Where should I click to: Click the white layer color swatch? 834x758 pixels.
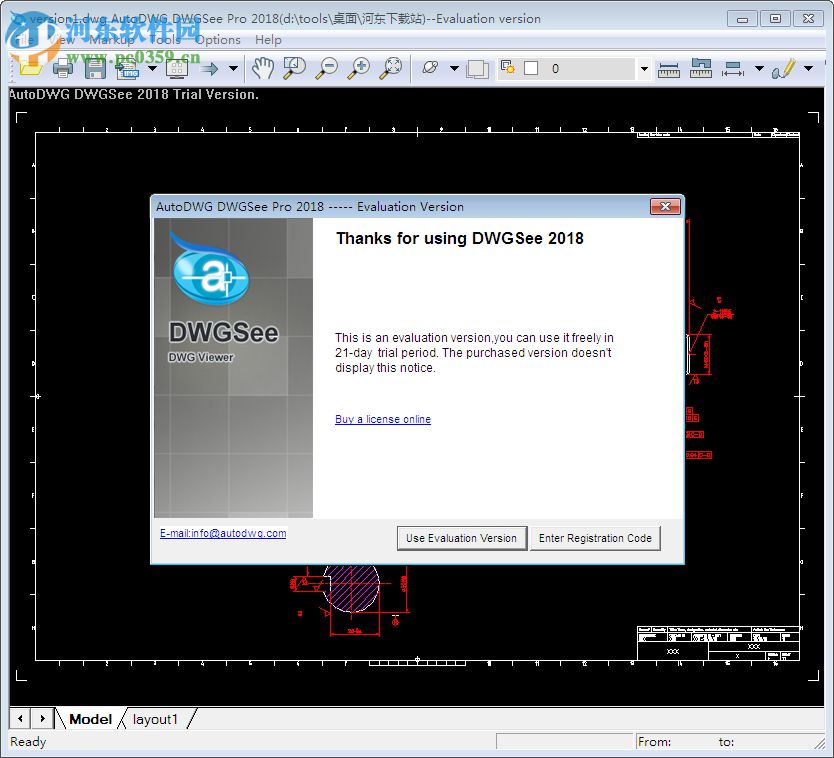(531, 68)
